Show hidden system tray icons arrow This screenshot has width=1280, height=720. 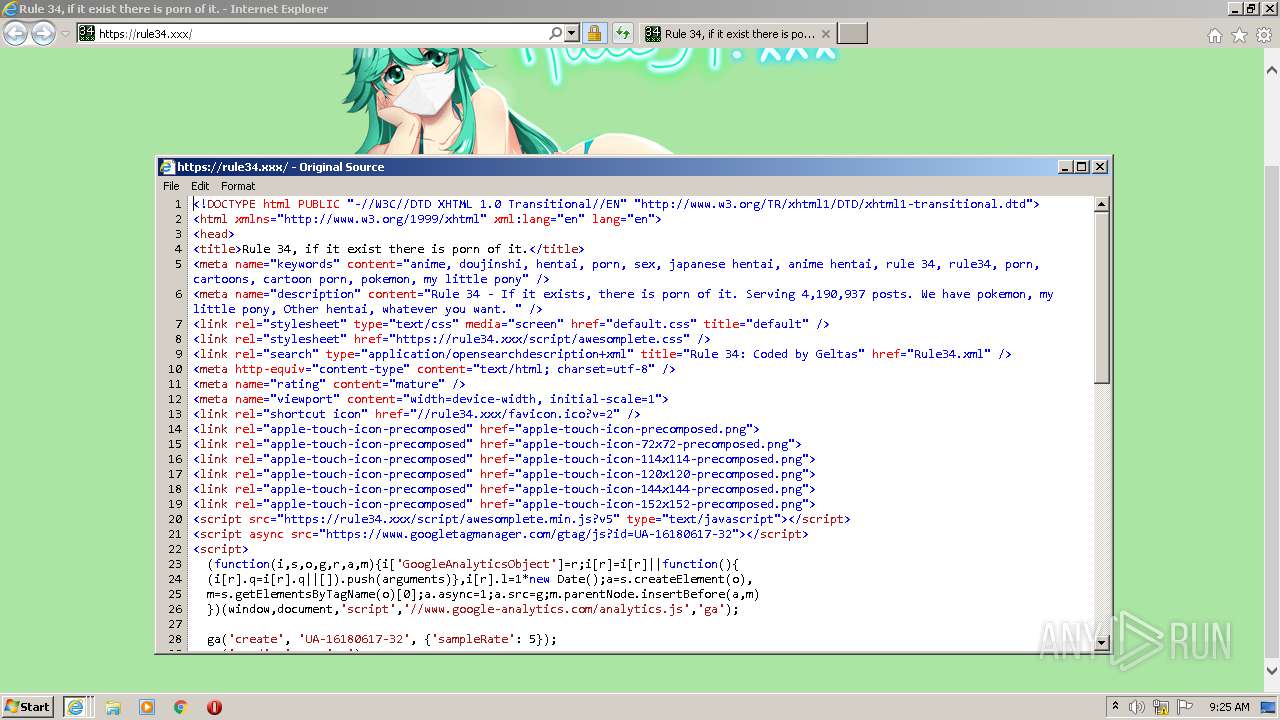pyautogui.click(x=1116, y=707)
